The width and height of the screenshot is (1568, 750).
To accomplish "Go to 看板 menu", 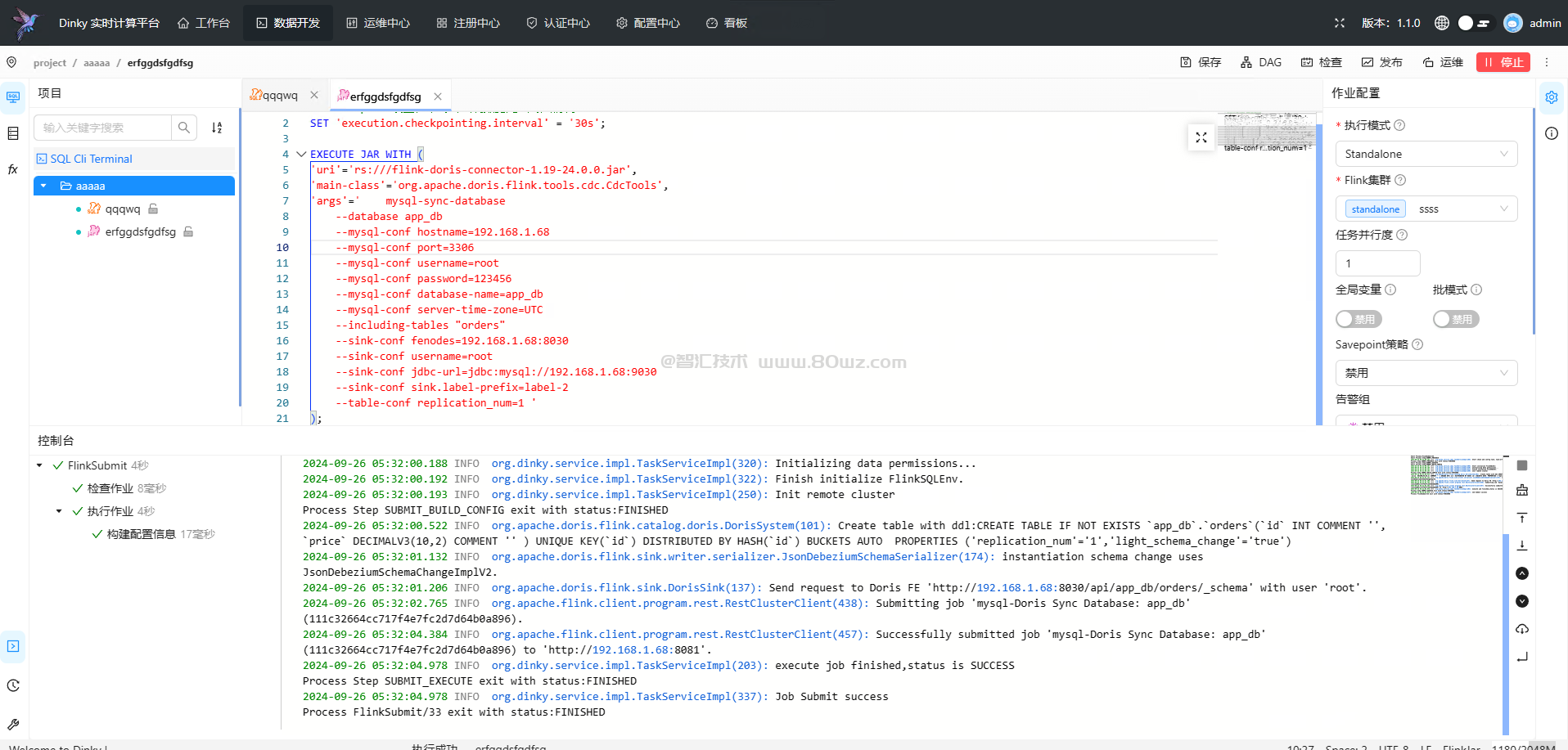I will [x=727, y=23].
